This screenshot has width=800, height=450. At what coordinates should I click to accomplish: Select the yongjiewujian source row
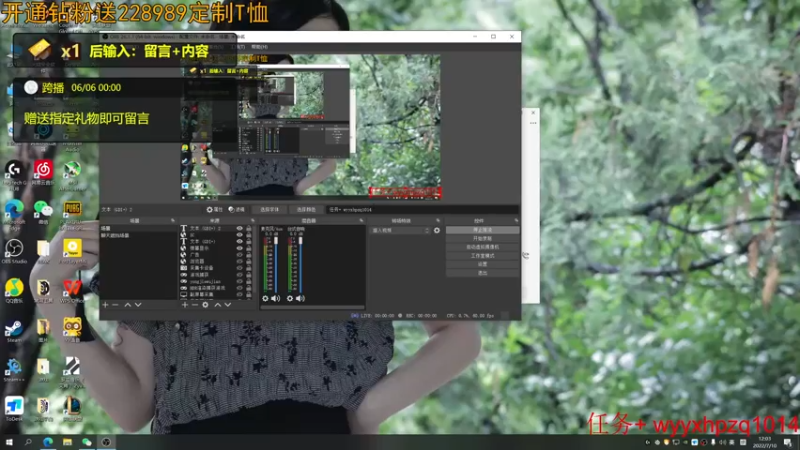coord(216,281)
